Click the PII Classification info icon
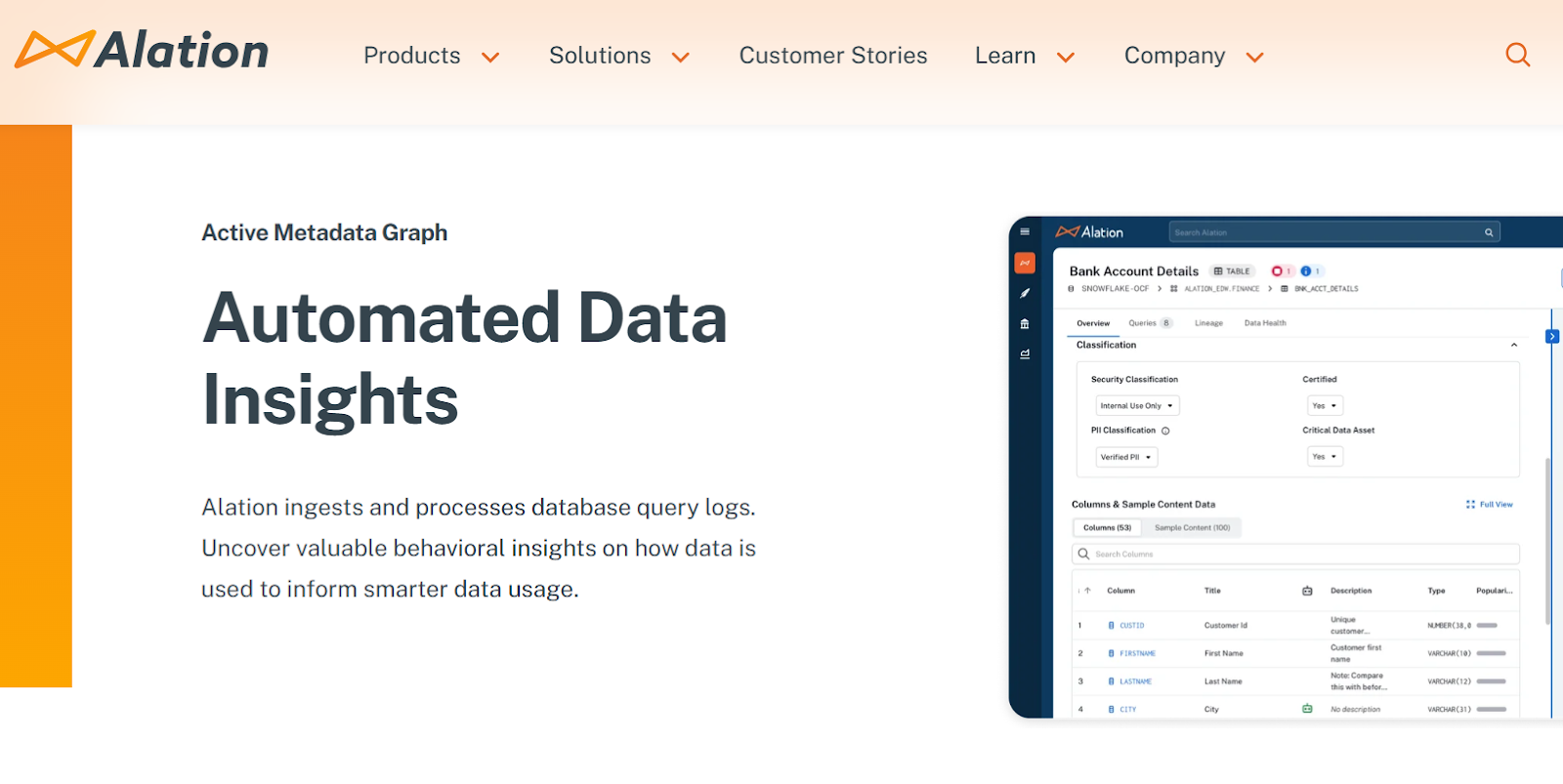 pyautogui.click(x=1165, y=431)
